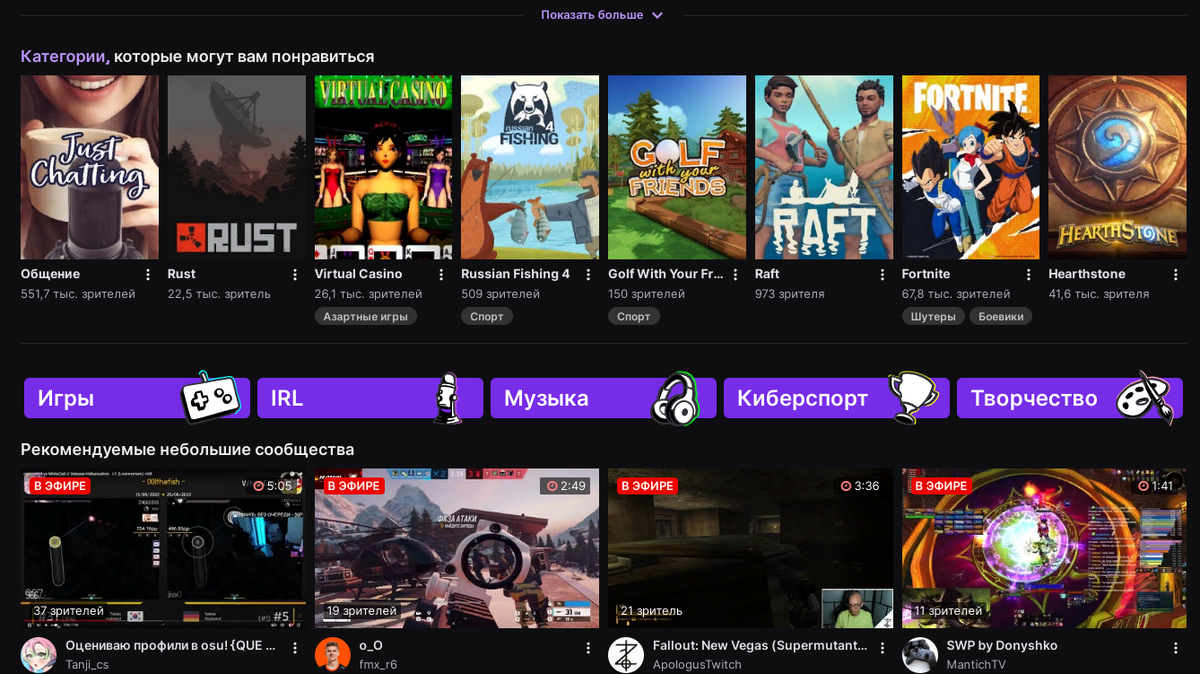The width and height of the screenshot is (1200, 674).
Task: Click the Hearthstone category title
Action: coord(1087,274)
